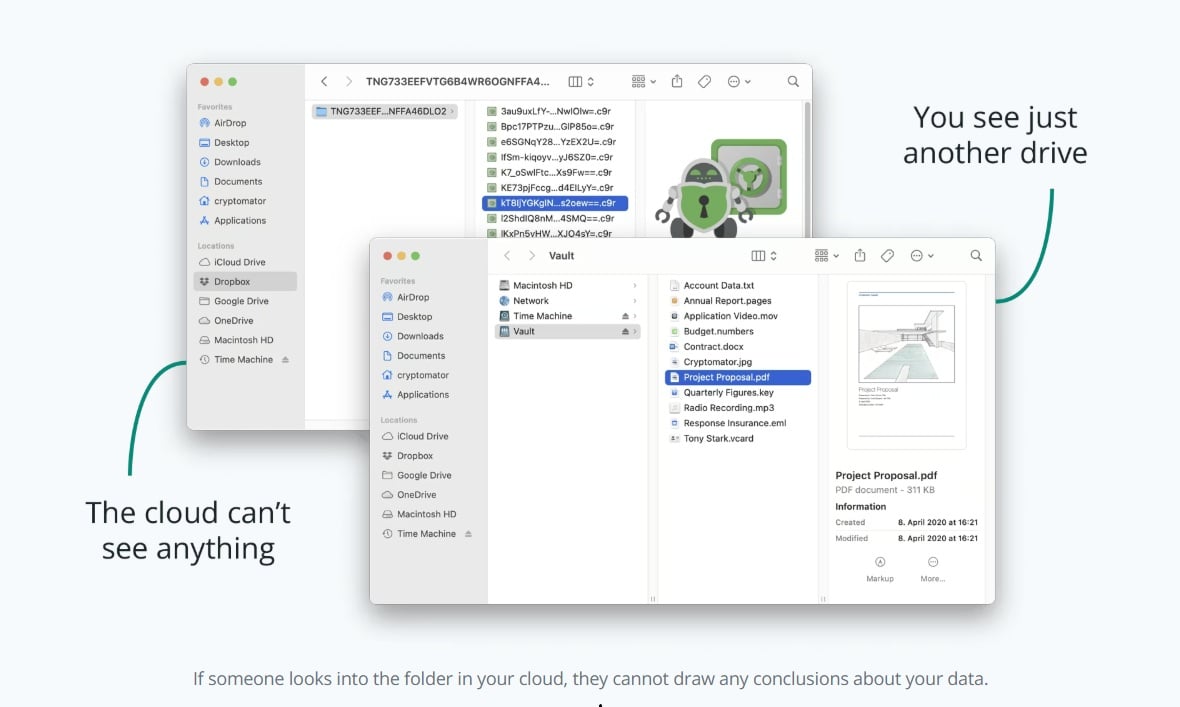Screen dimensions: 1180x707
Task: Click the search icon in back Finder window
Action: (793, 81)
